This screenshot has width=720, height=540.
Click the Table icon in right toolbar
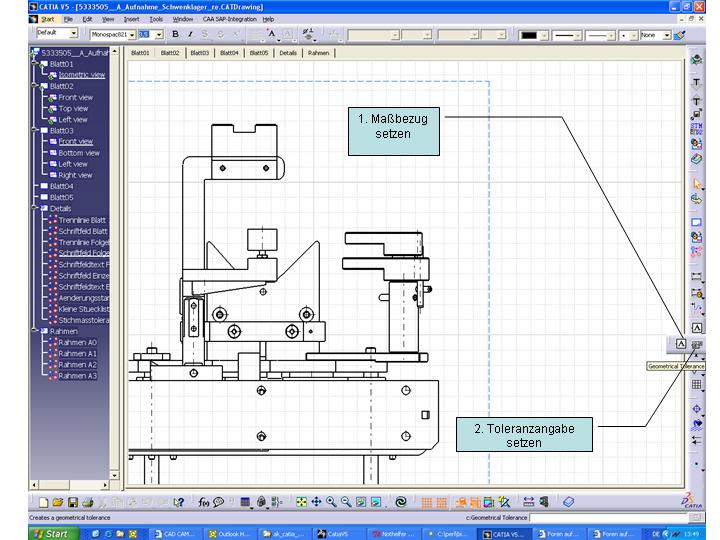[697, 385]
